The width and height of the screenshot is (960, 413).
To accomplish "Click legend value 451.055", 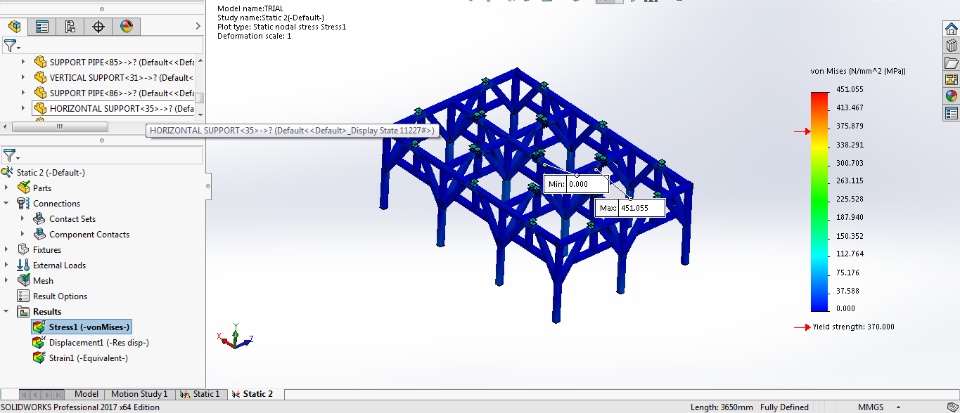I will point(850,89).
